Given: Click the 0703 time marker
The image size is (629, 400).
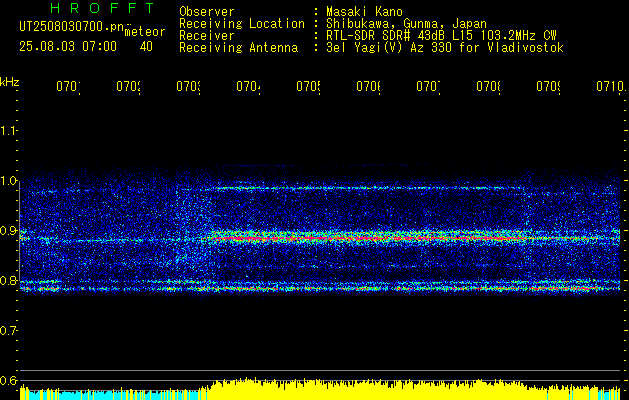Looking at the screenshot, I should (189, 87).
